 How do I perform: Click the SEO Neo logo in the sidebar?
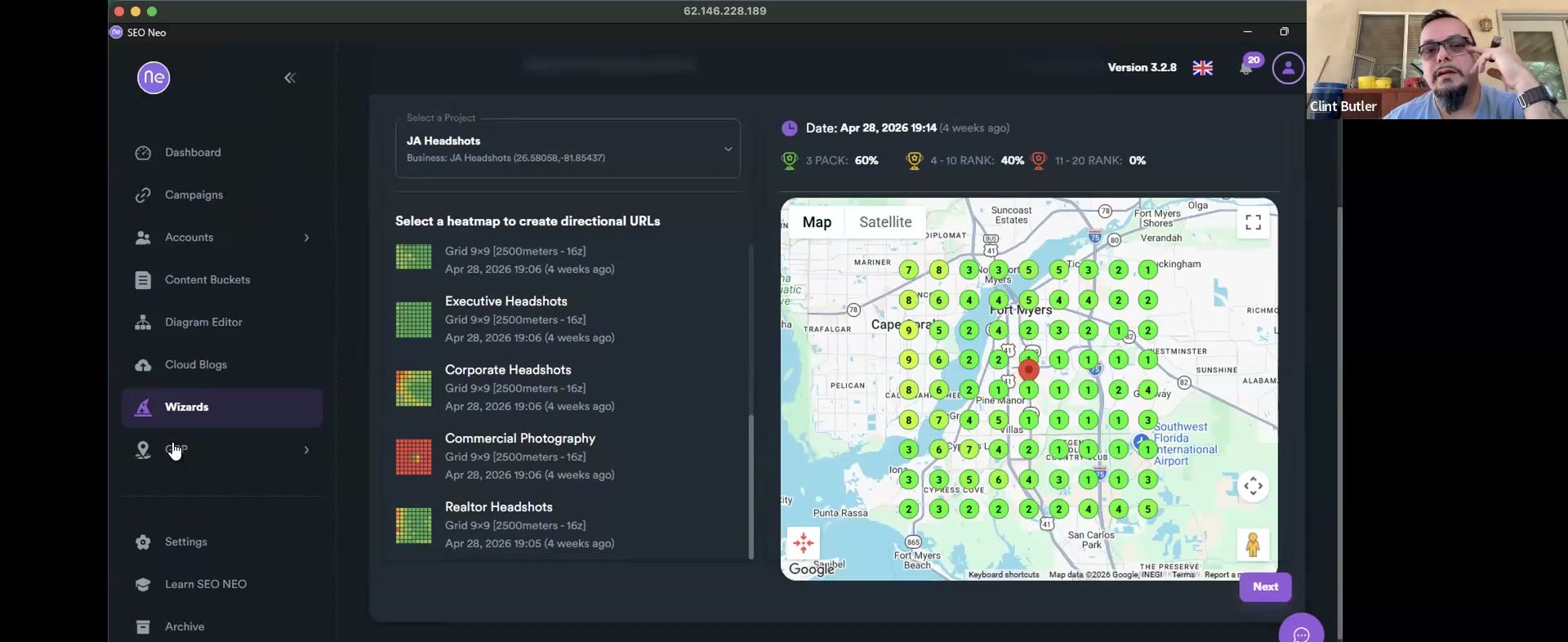tap(154, 78)
